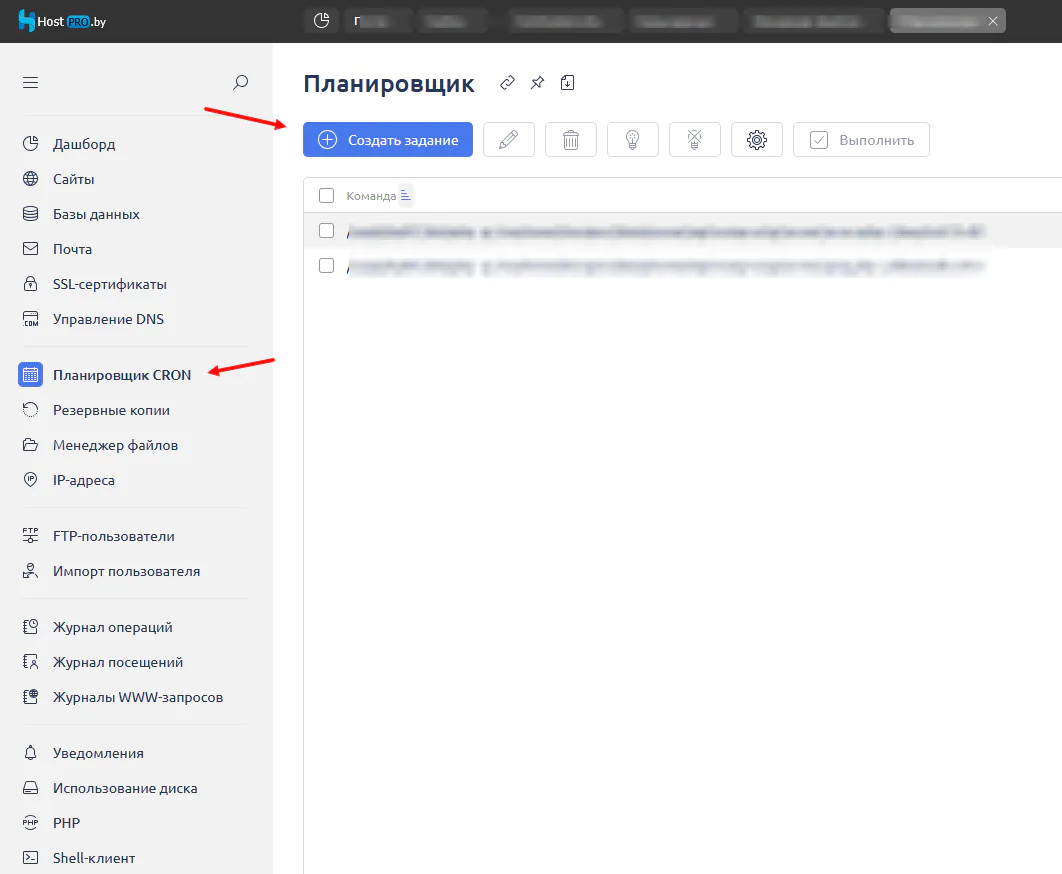Click the search magnifier in sidebar
Viewport: 1062px width, 874px height.
click(240, 83)
